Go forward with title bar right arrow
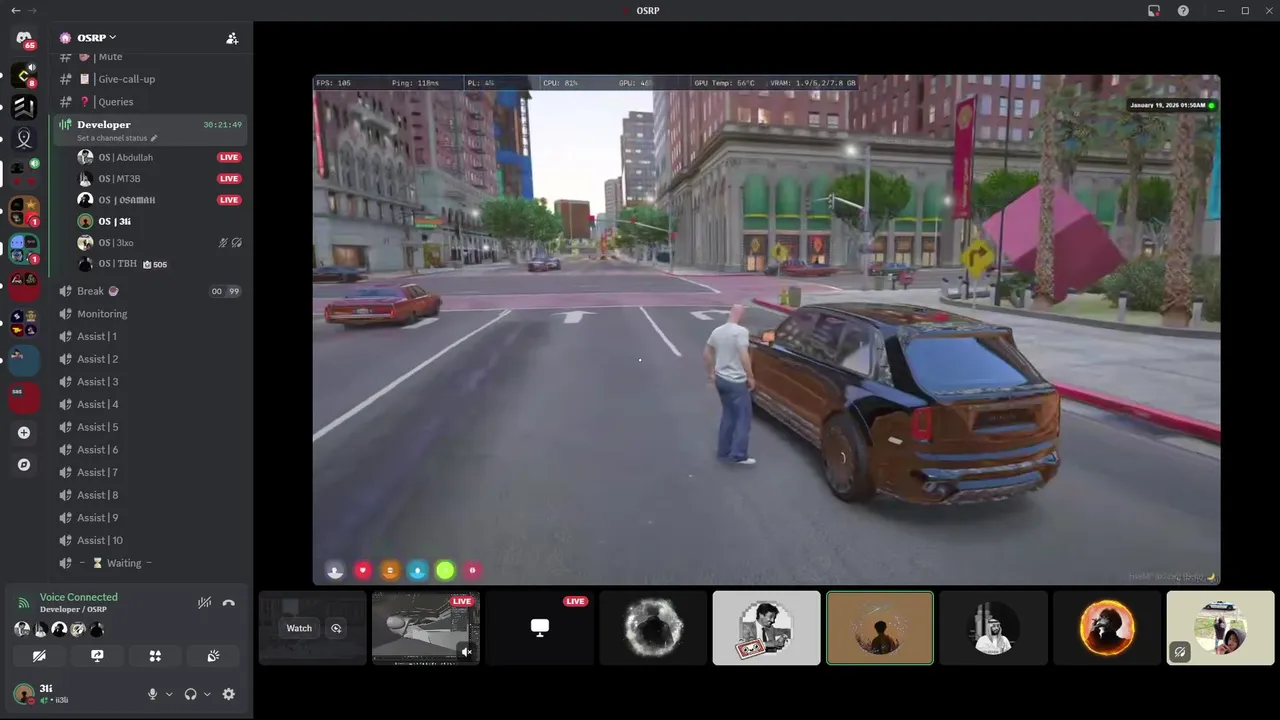1280x720 pixels. point(32,10)
